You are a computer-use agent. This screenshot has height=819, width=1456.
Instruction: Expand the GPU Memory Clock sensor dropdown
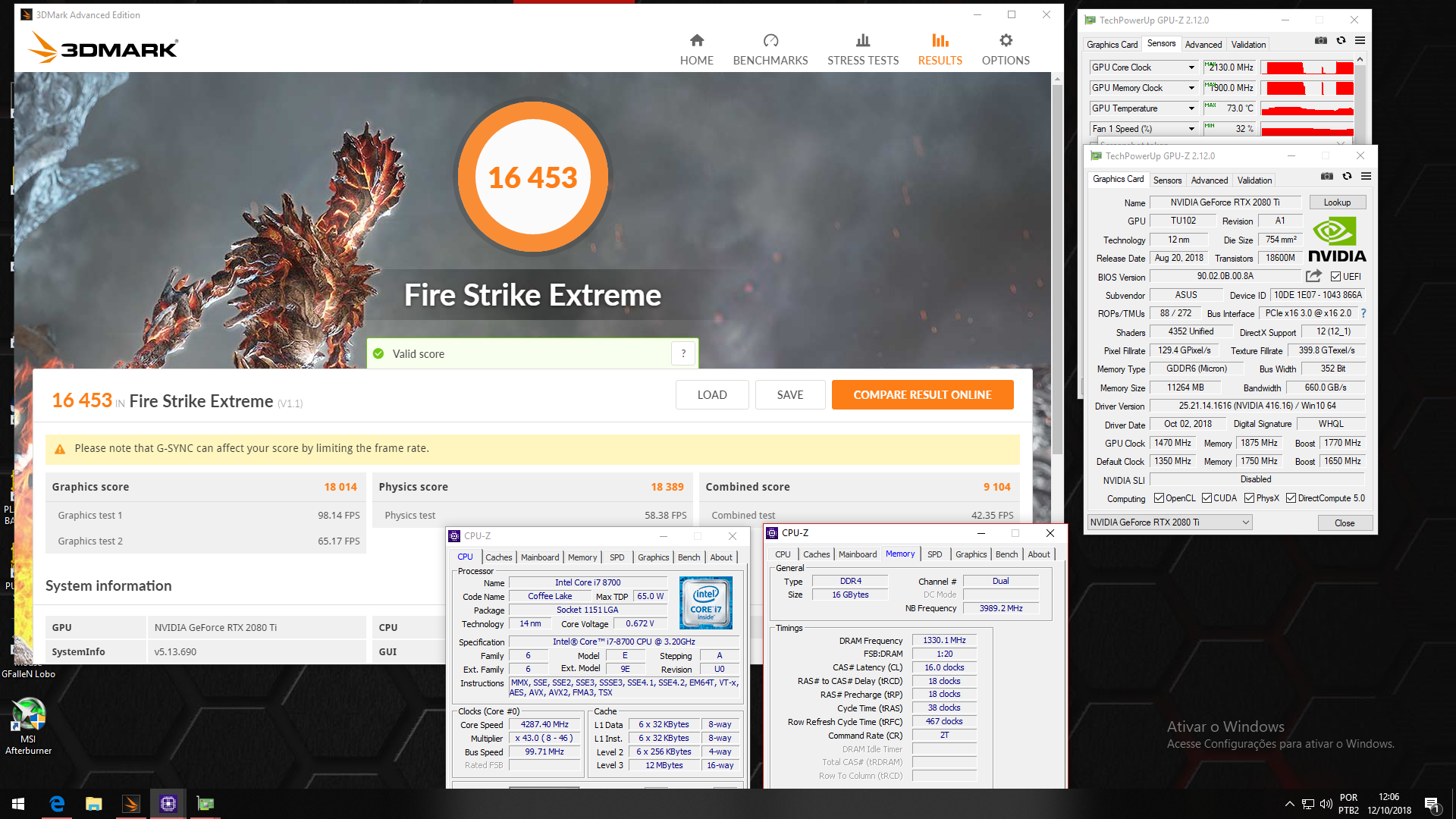(x=1191, y=88)
